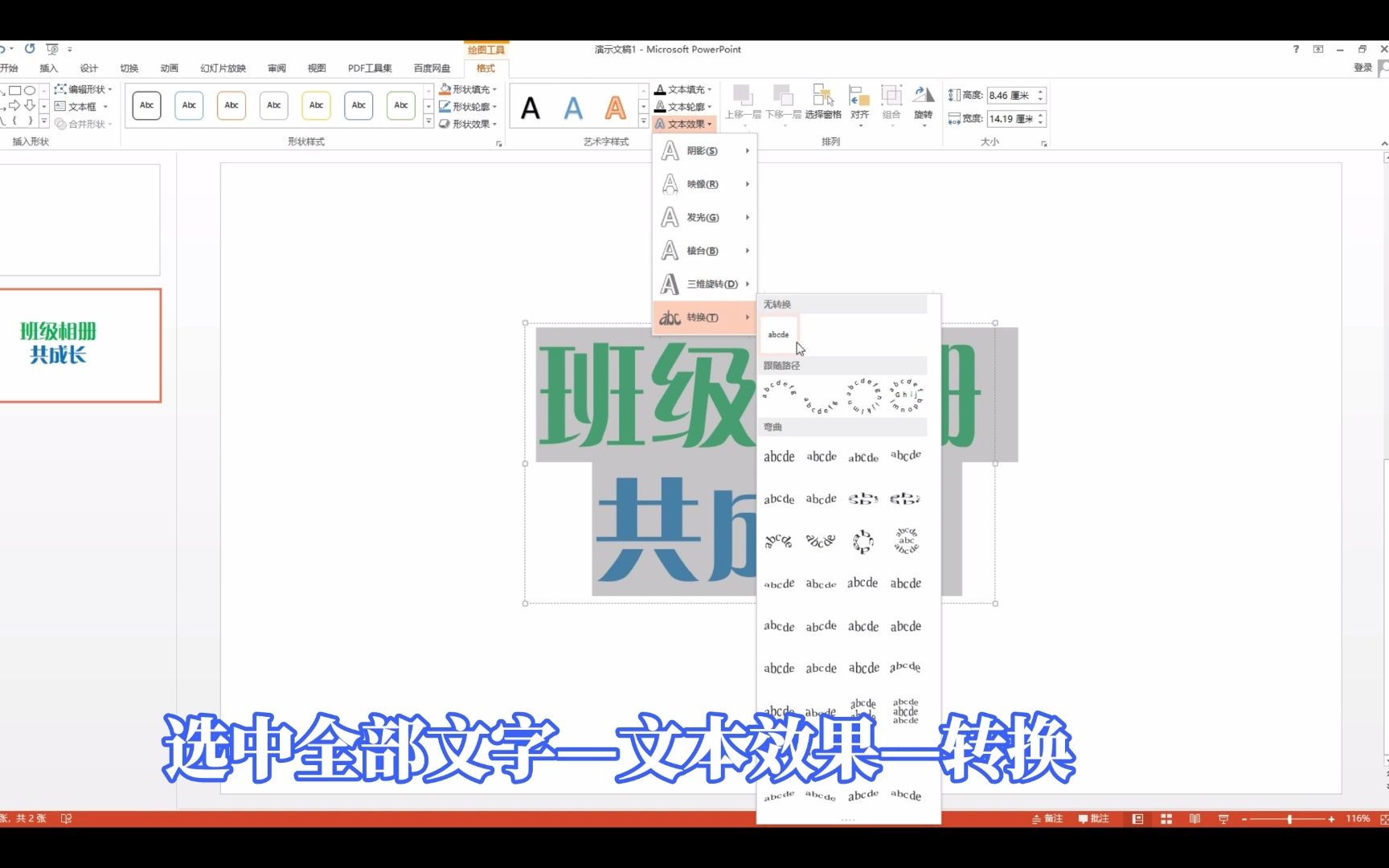Switch to the 视图 ribbon tab
Viewport: 1389px width, 868px height.
coord(315,68)
